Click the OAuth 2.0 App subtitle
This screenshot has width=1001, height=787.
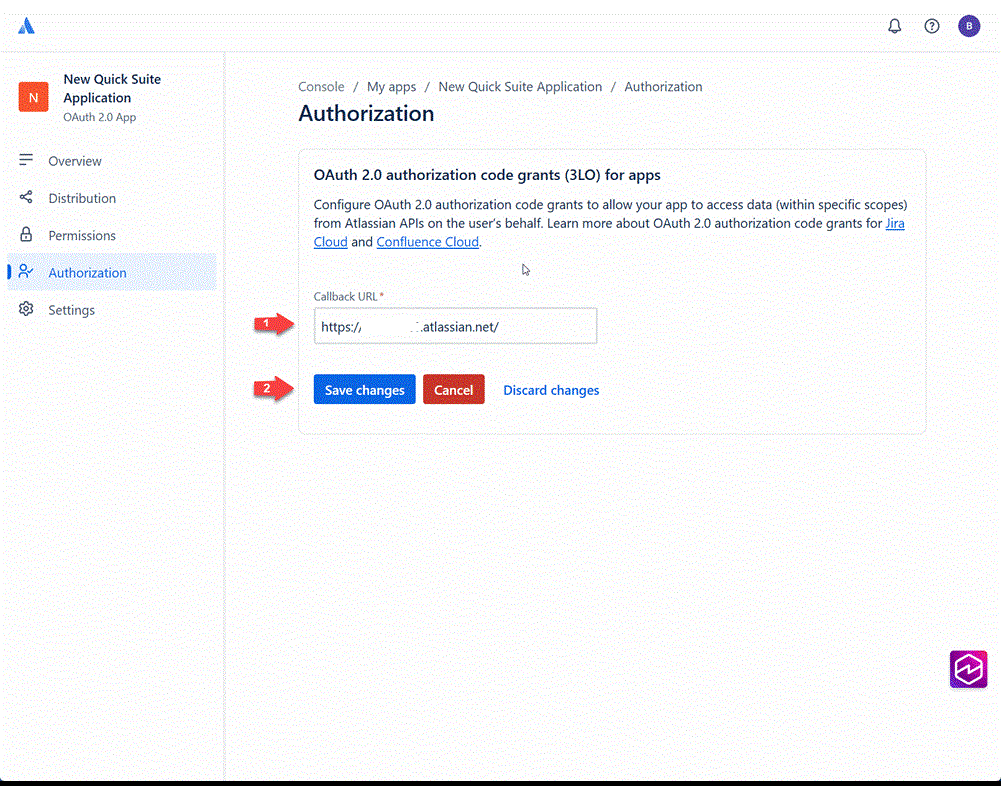100,117
